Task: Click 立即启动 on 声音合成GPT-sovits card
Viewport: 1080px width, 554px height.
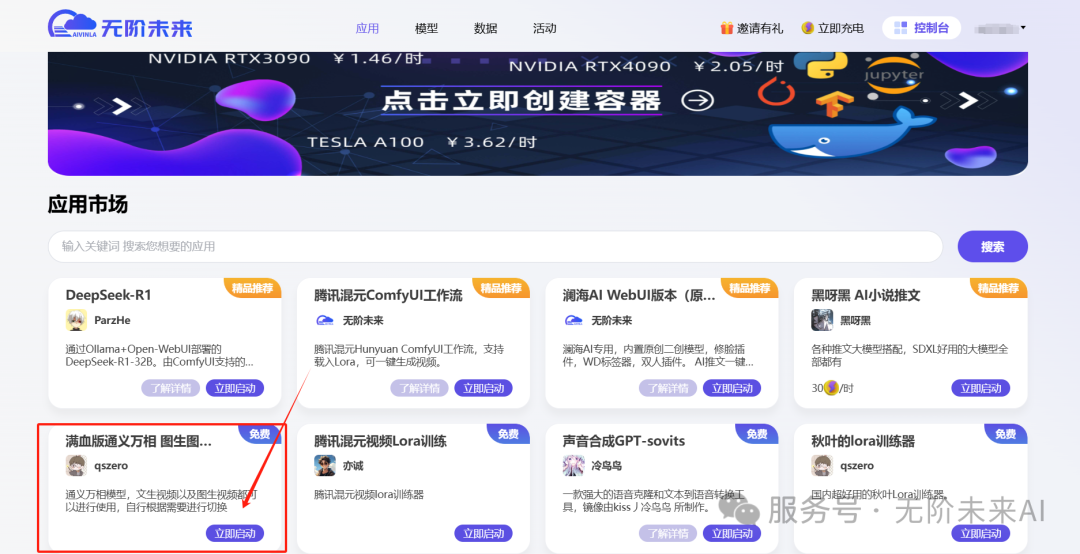Action: [732, 533]
